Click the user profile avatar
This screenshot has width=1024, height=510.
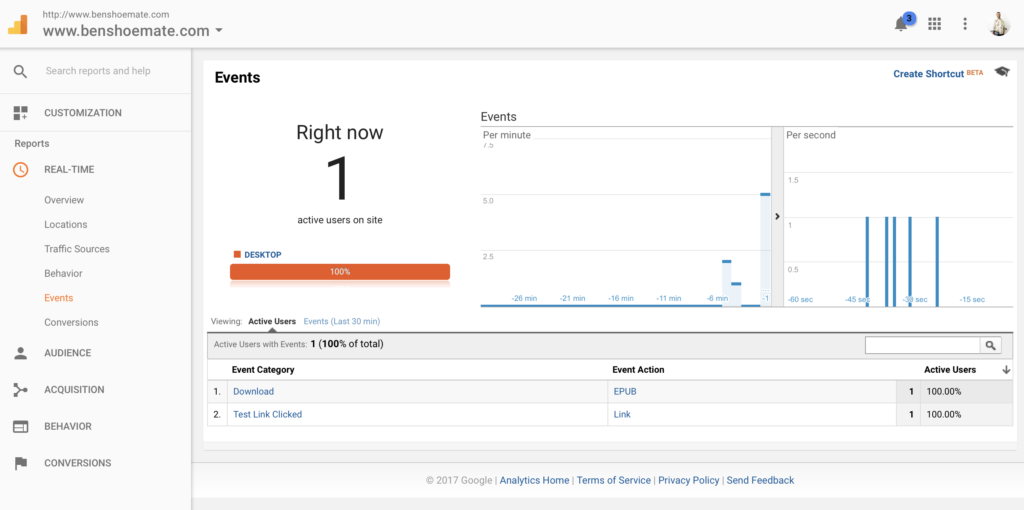[999, 24]
